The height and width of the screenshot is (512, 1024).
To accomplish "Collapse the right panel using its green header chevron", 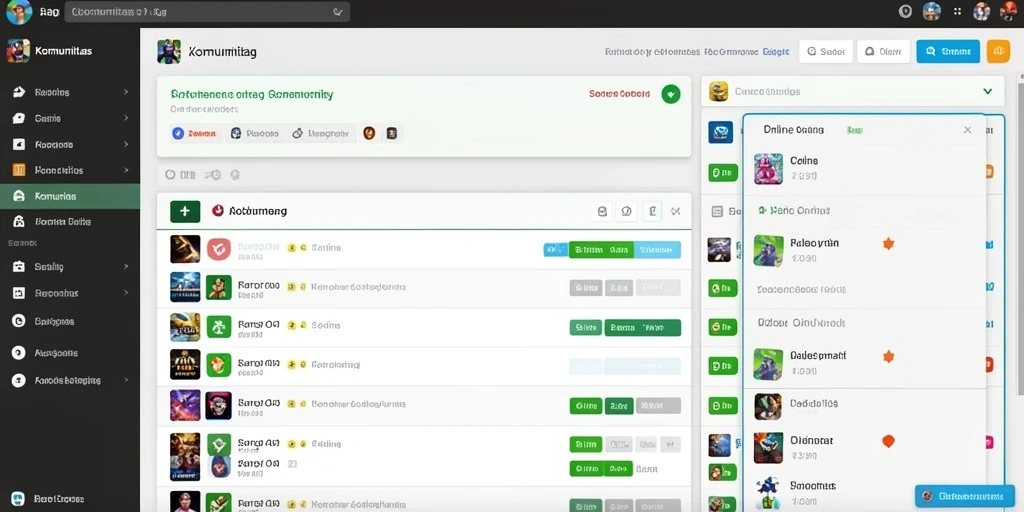I will (x=987, y=91).
